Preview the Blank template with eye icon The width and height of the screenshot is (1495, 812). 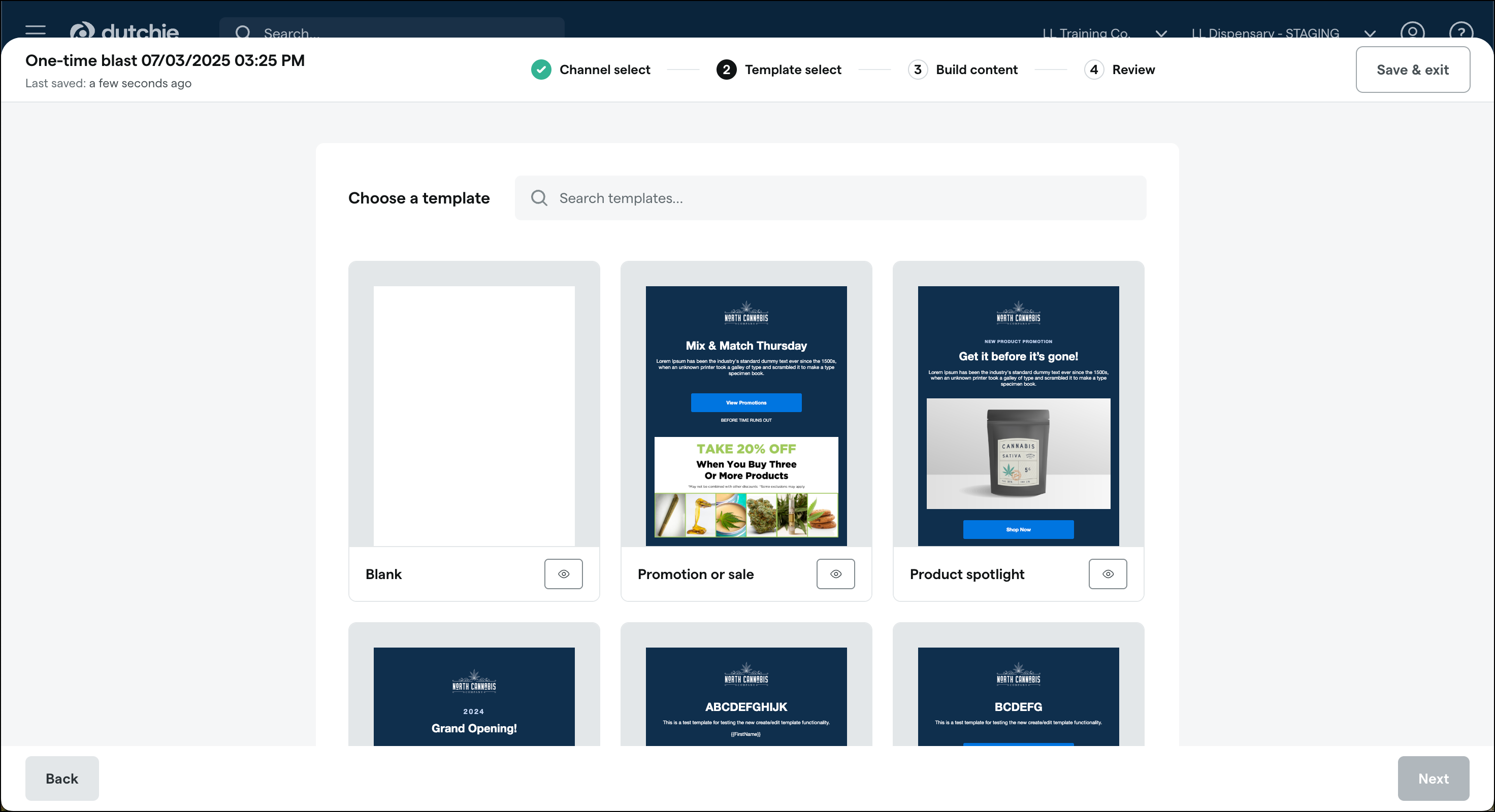tap(564, 574)
